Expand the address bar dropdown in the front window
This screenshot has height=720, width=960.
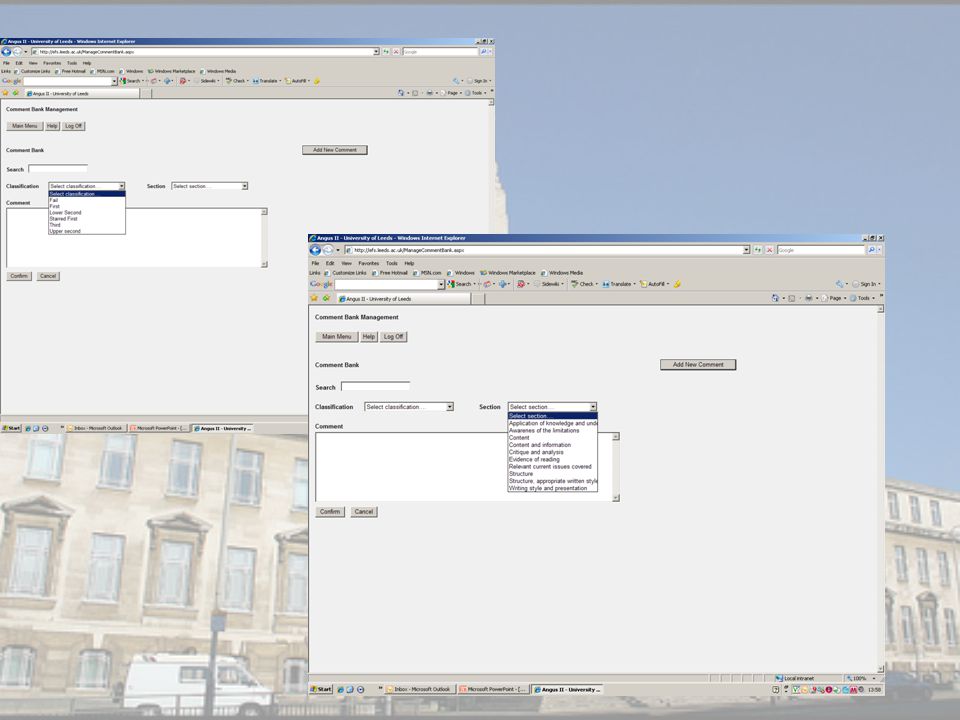tap(746, 250)
